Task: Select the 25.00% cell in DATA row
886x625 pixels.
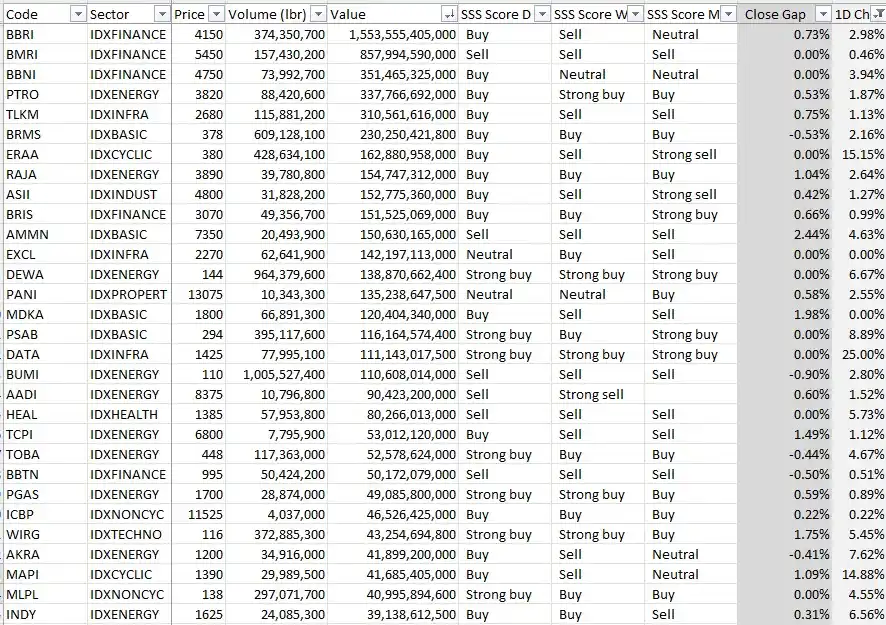Action: click(859, 354)
